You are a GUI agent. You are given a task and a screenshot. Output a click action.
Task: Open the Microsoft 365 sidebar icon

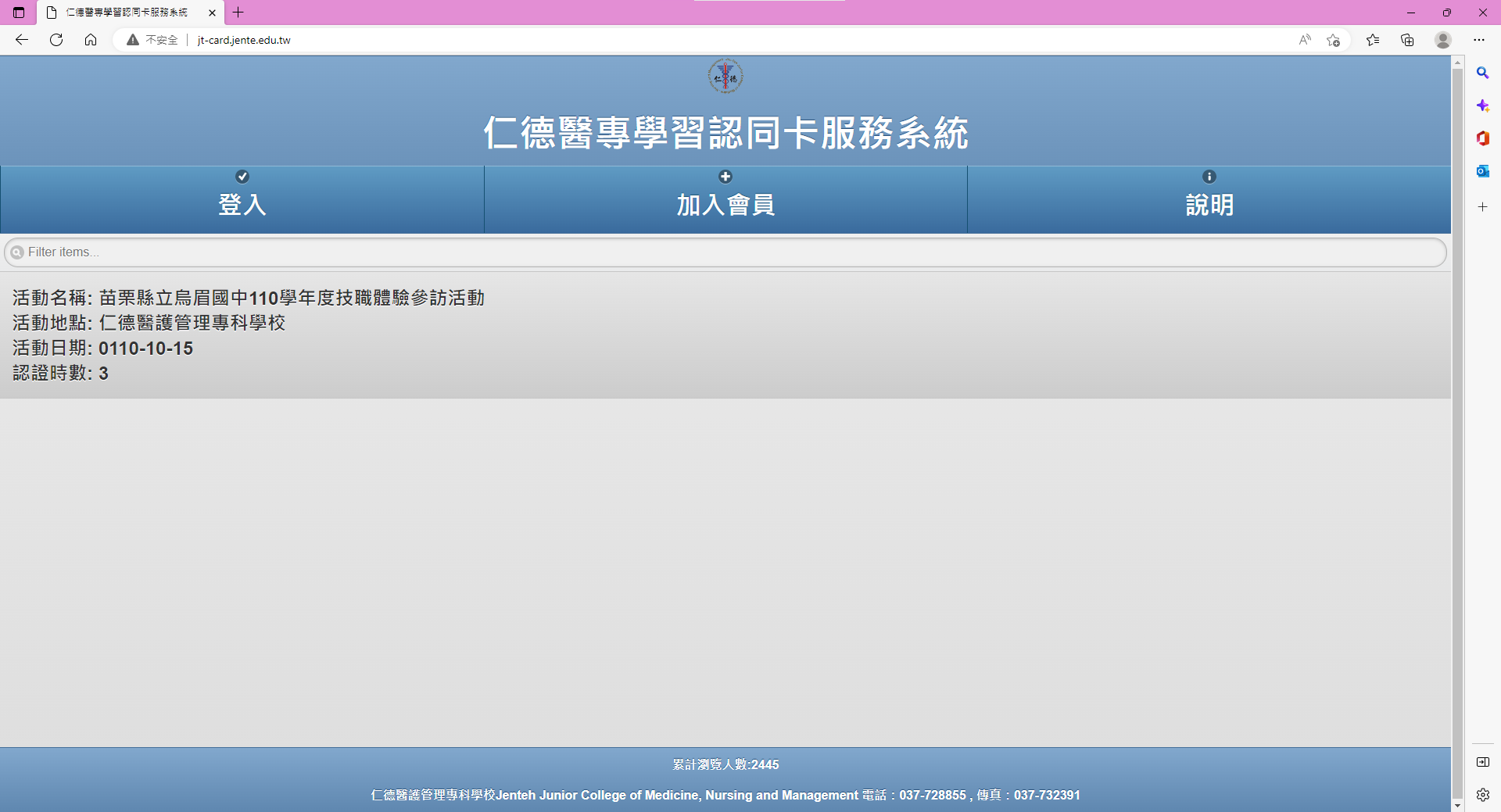pyautogui.click(x=1482, y=138)
